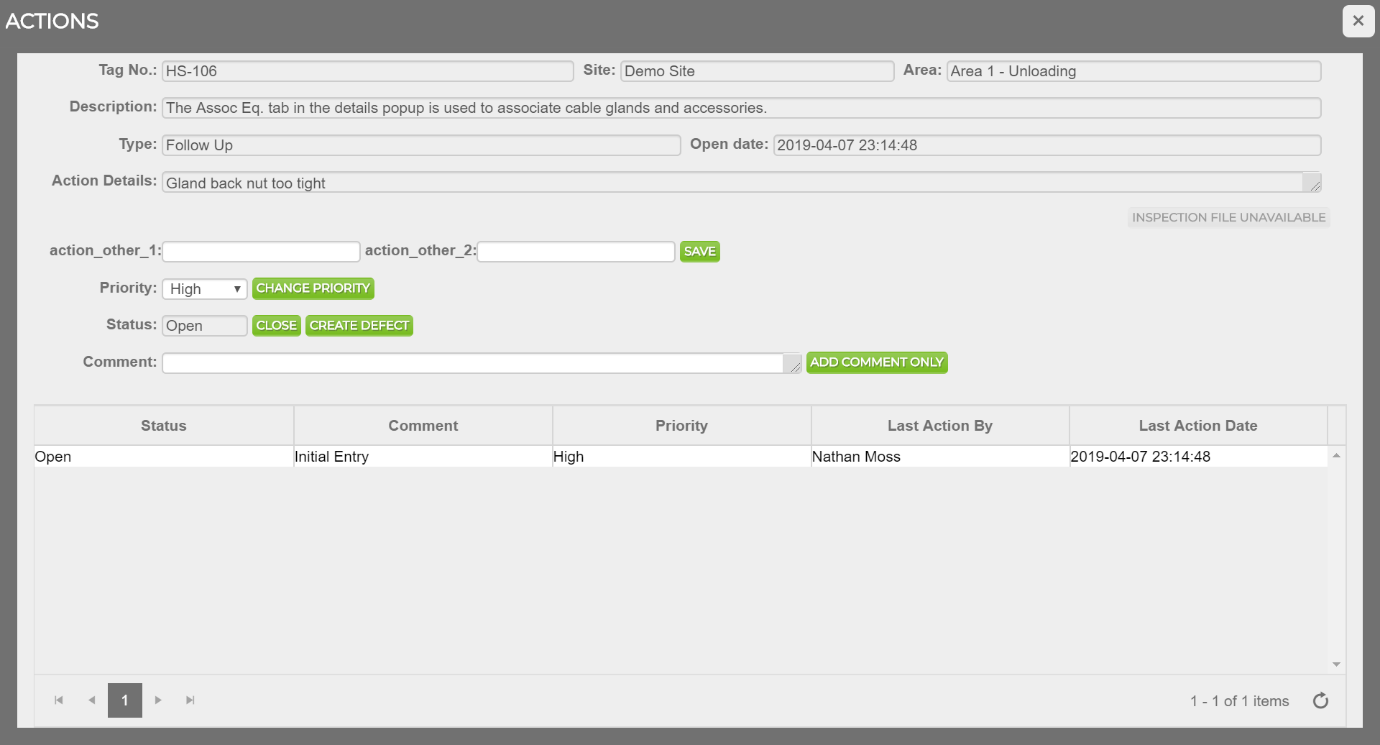
Task: Add a comment only
Action: coord(876,362)
